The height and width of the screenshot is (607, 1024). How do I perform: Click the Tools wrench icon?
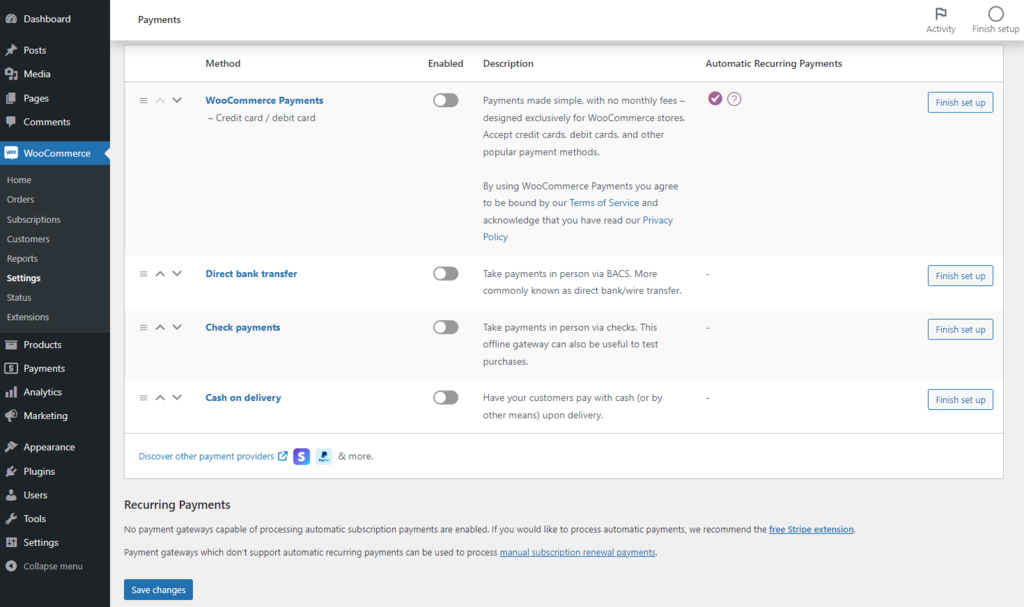click(x=11, y=519)
